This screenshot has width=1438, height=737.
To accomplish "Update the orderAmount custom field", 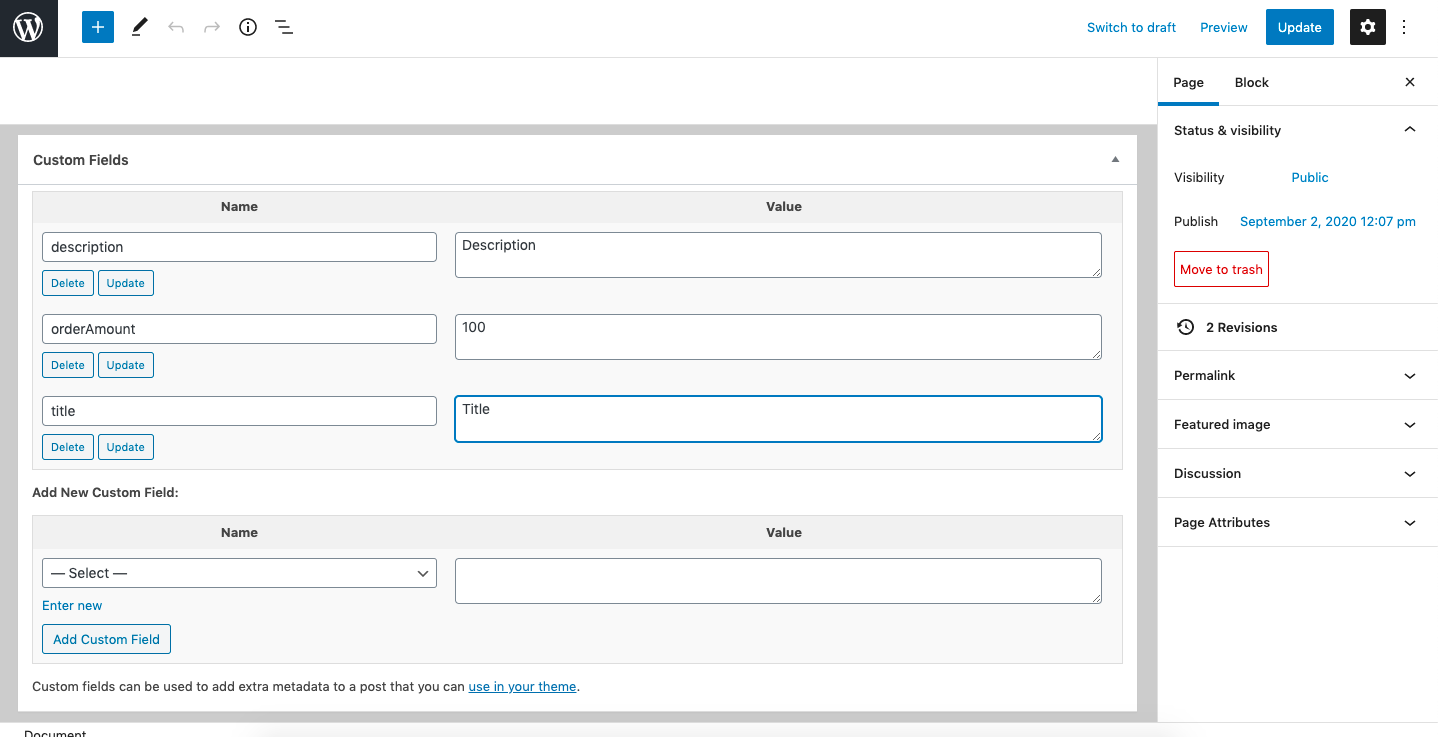I will click(x=126, y=365).
